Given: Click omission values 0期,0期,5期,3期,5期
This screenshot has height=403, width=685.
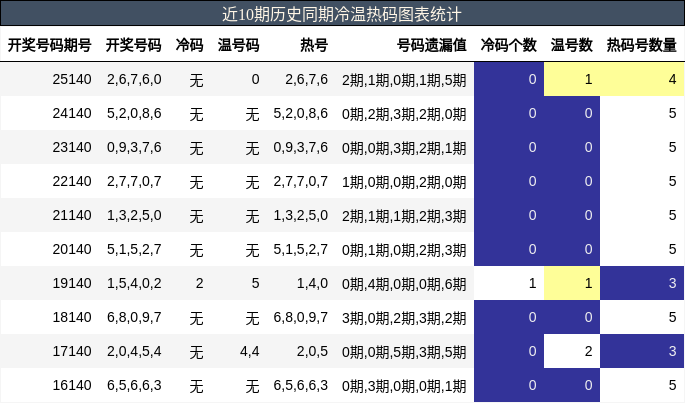Looking at the screenshot, I should [x=404, y=352].
